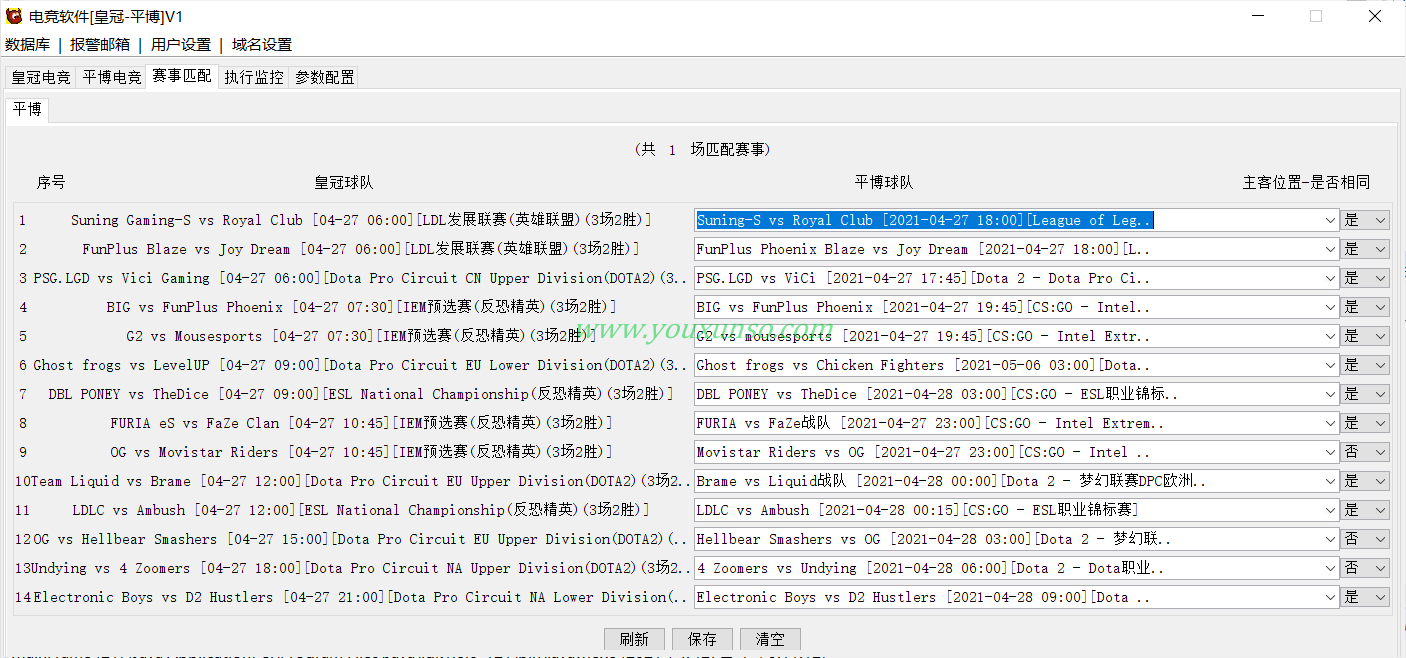Open the LDLC vs Ambush 平博 dropdown
Screen dimensions: 1406x658
1329,510
